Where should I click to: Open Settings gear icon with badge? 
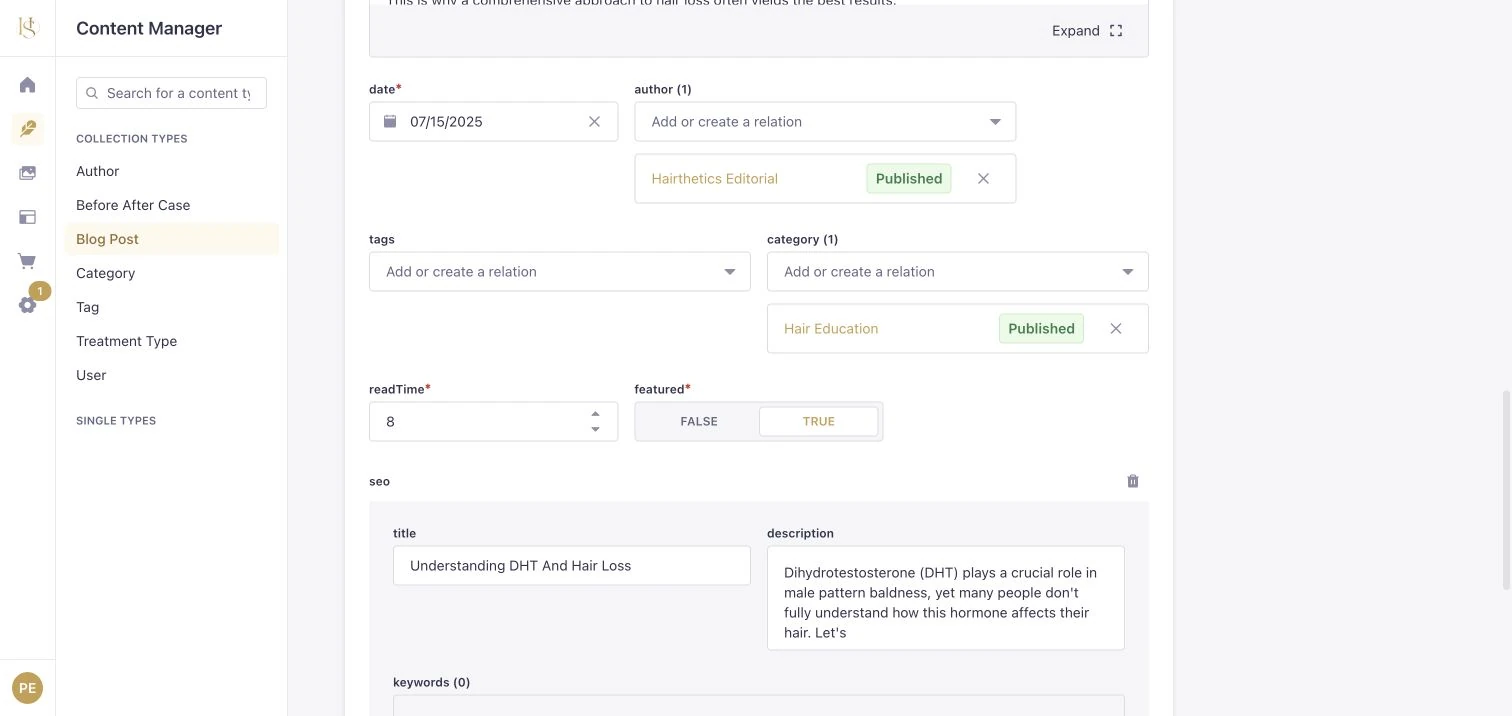(27, 305)
